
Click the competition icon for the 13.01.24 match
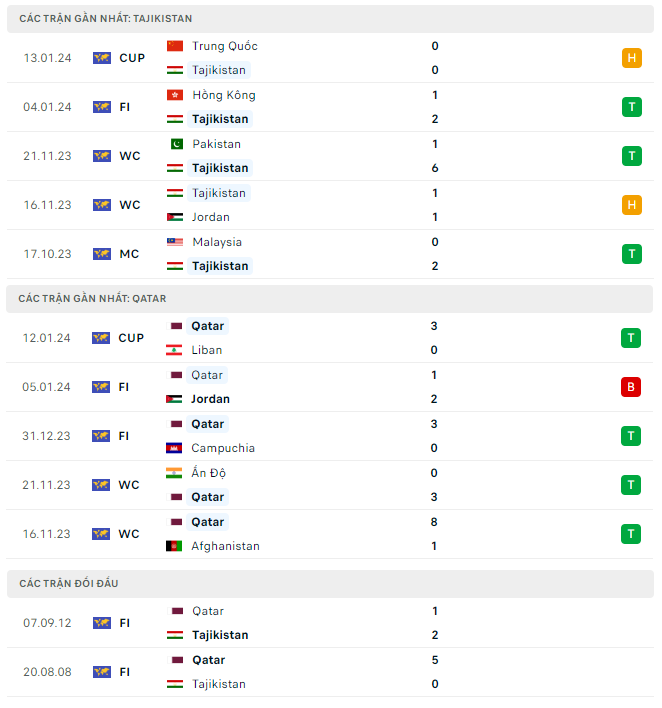pyautogui.click(x=101, y=58)
